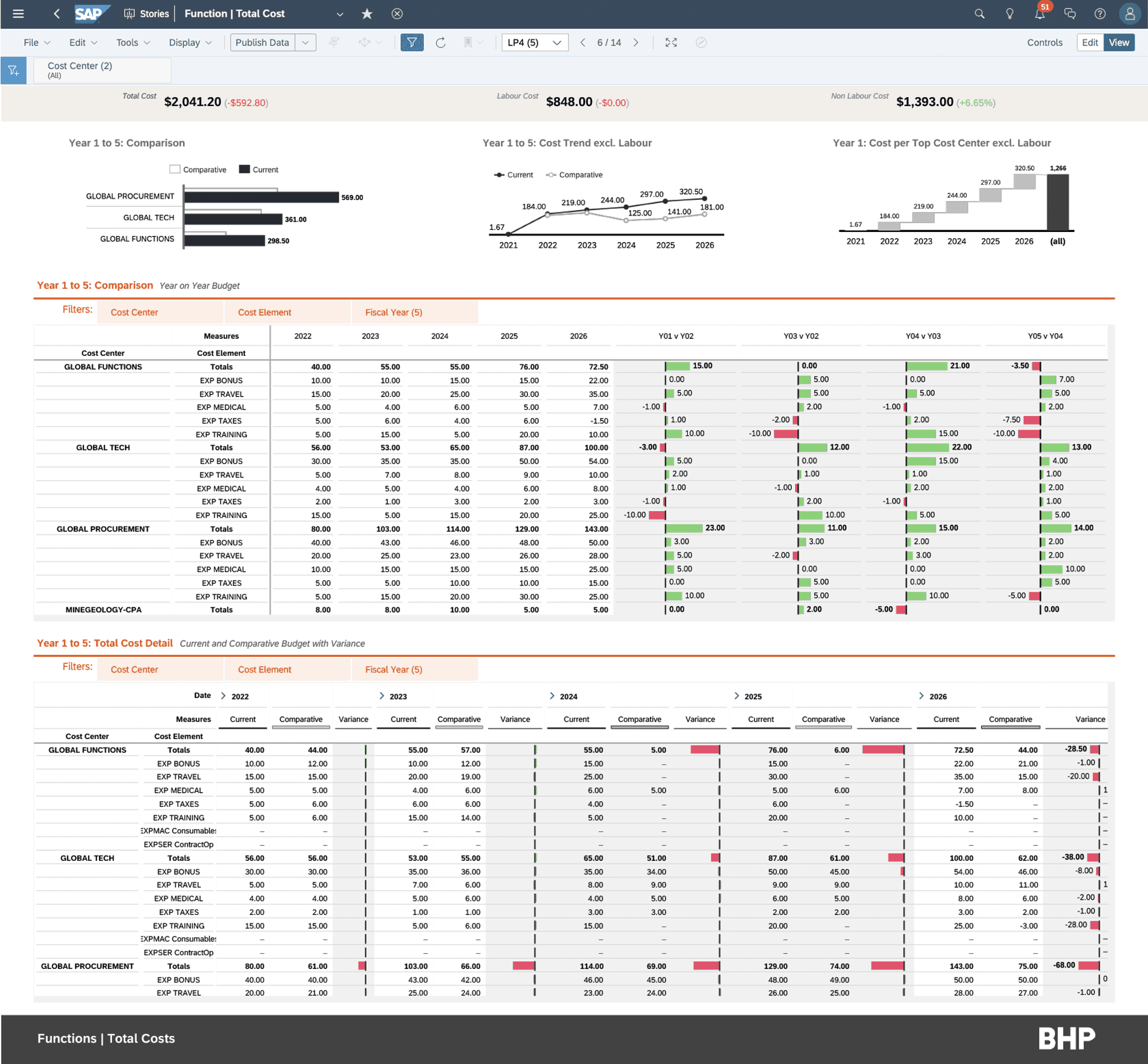Expand the 2023 date column
Screen dimensions: 1148x1064
382,696
